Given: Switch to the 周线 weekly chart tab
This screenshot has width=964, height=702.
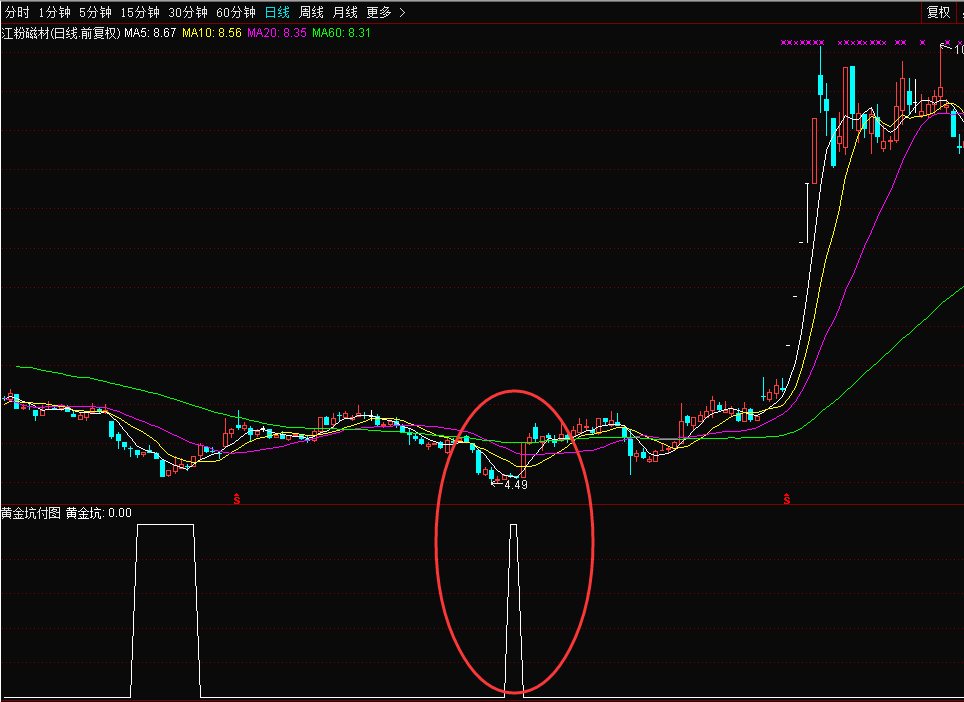Looking at the screenshot, I should tap(311, 12).
